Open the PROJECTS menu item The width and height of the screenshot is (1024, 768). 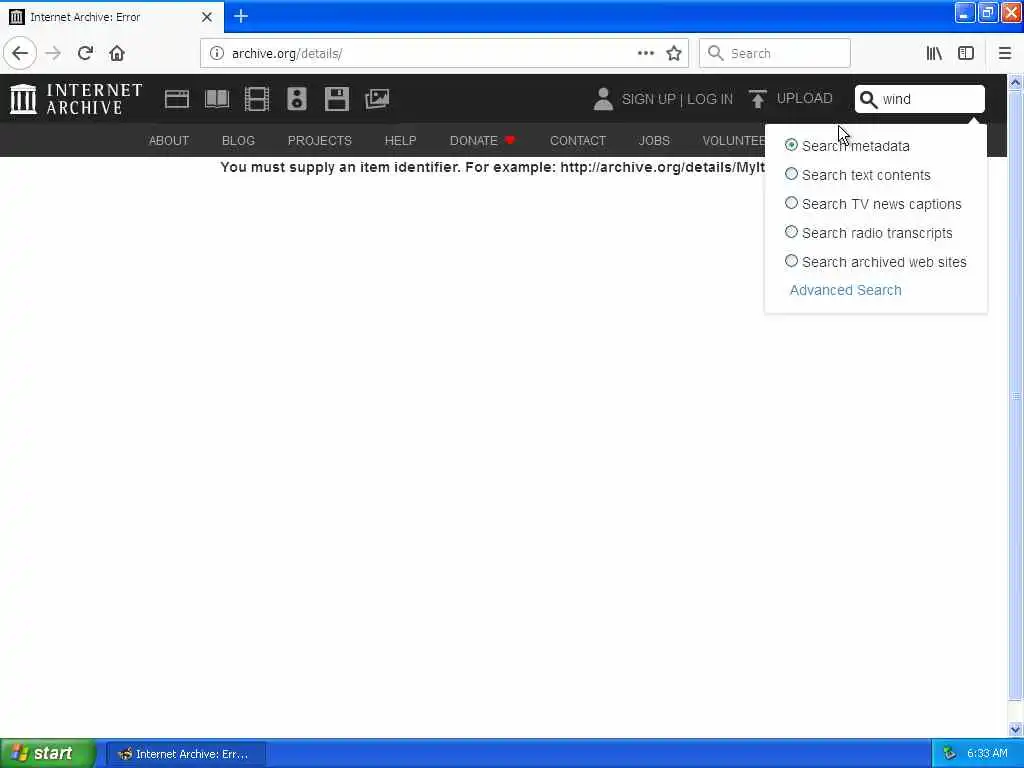pyautogui.click(x=319, y=140)
